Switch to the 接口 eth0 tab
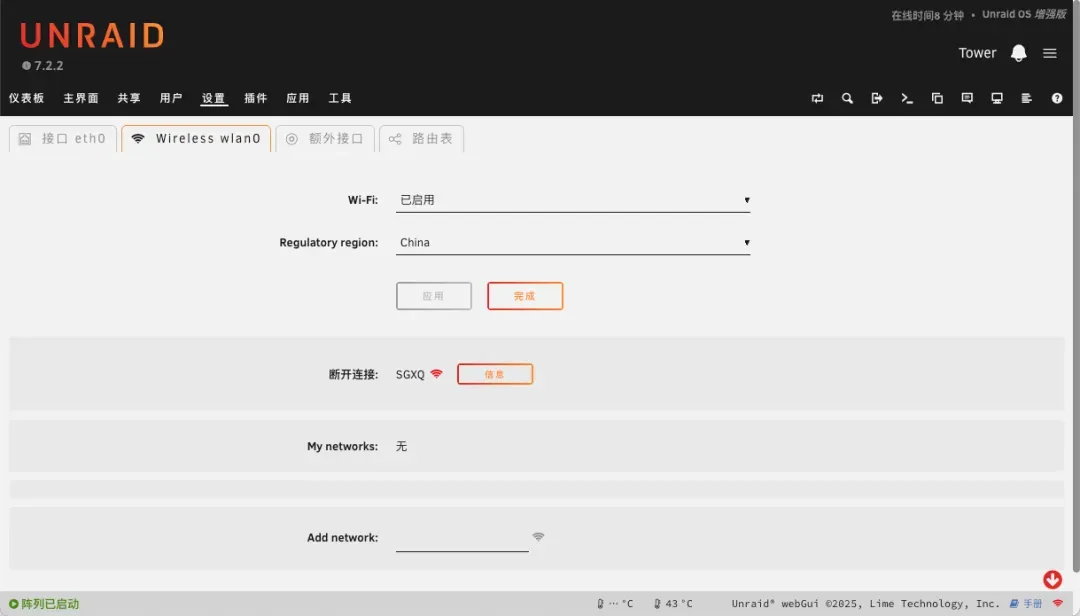Viewport: 1080px width, 616px height. 63,139
